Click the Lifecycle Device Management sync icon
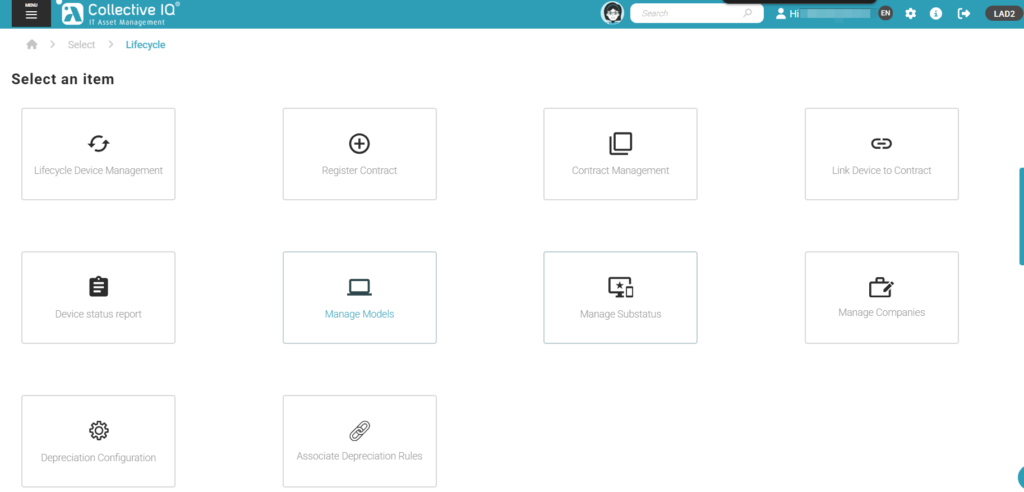This screenshot has height=492, width=1024. click(x=98, y=143)
